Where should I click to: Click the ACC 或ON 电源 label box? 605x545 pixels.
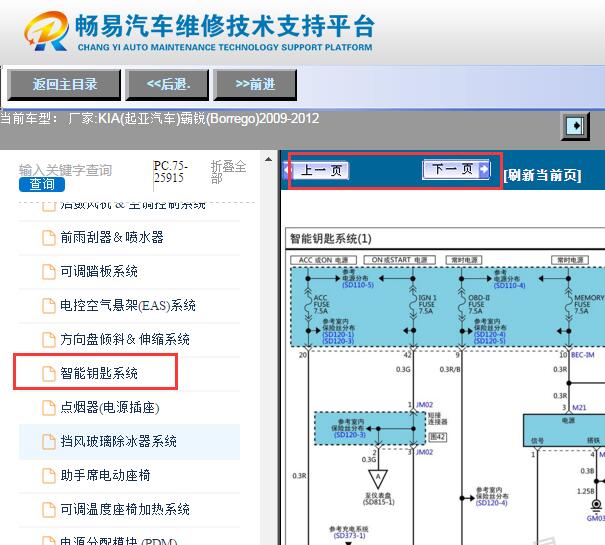click(x=323, y=260)
